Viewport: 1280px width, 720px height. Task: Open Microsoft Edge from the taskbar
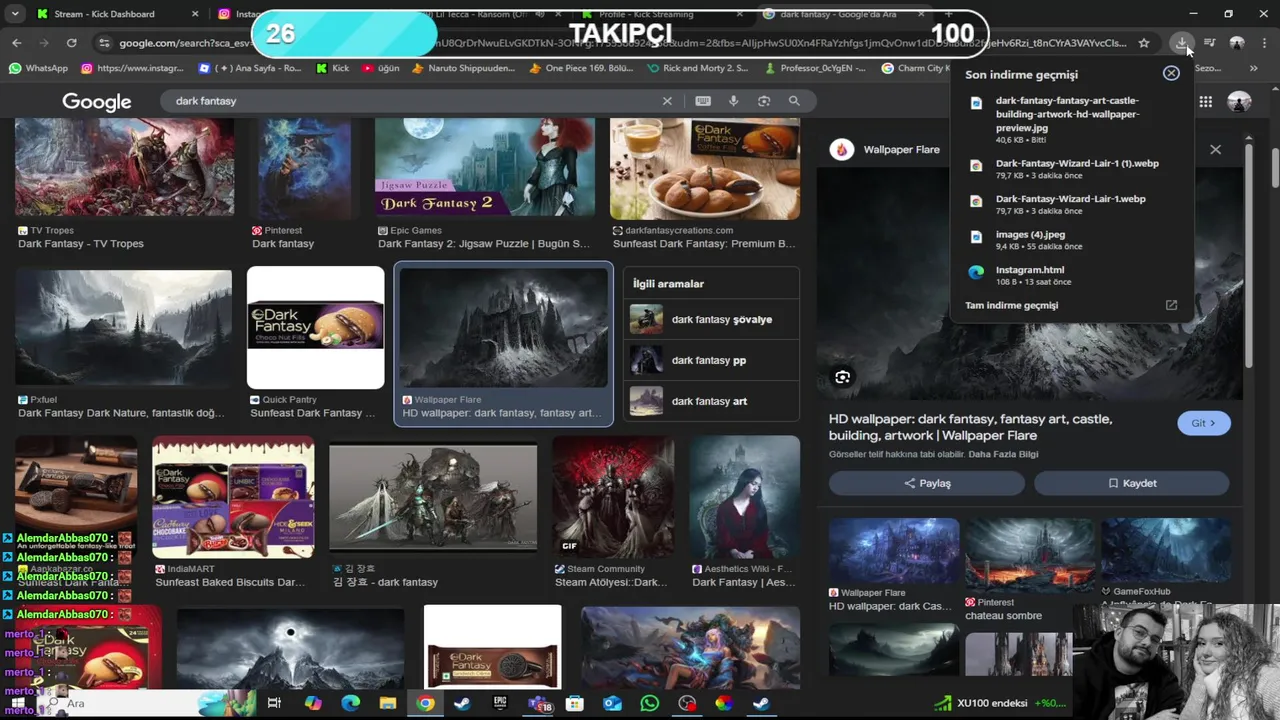[350, 703]
